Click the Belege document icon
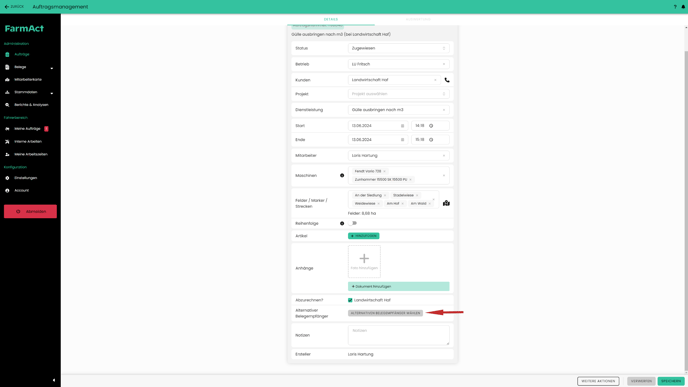Viewport: 688px width, 387px height. pyautogui.click(x=7, y=67)
